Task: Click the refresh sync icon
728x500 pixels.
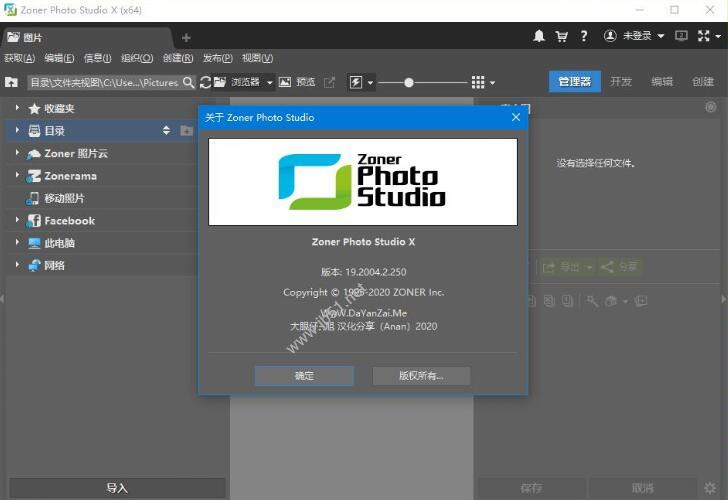Action: pyautogui.click(x=205, y=82)
